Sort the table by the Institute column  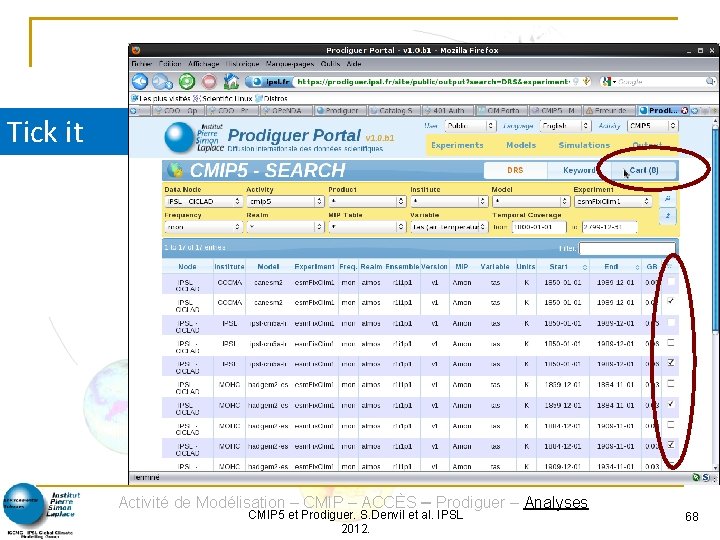point(229,267)
